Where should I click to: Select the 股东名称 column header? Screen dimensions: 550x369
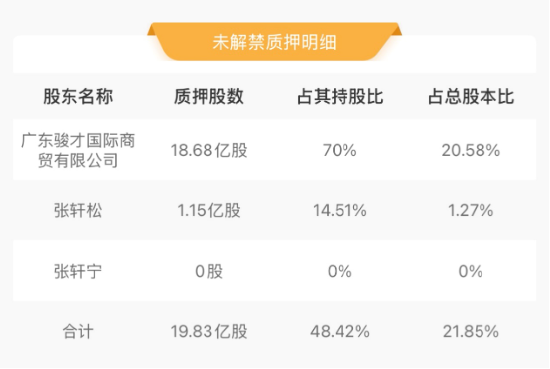click(x=78, y=96)
